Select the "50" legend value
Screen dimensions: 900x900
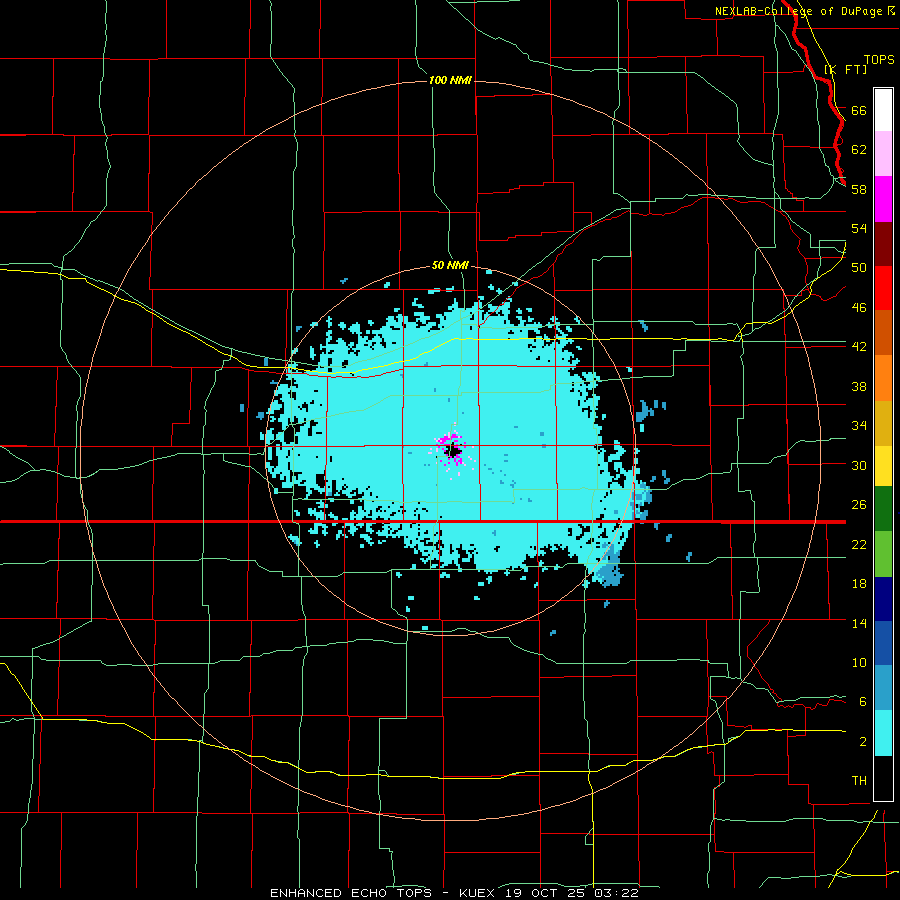coord(859,268)
